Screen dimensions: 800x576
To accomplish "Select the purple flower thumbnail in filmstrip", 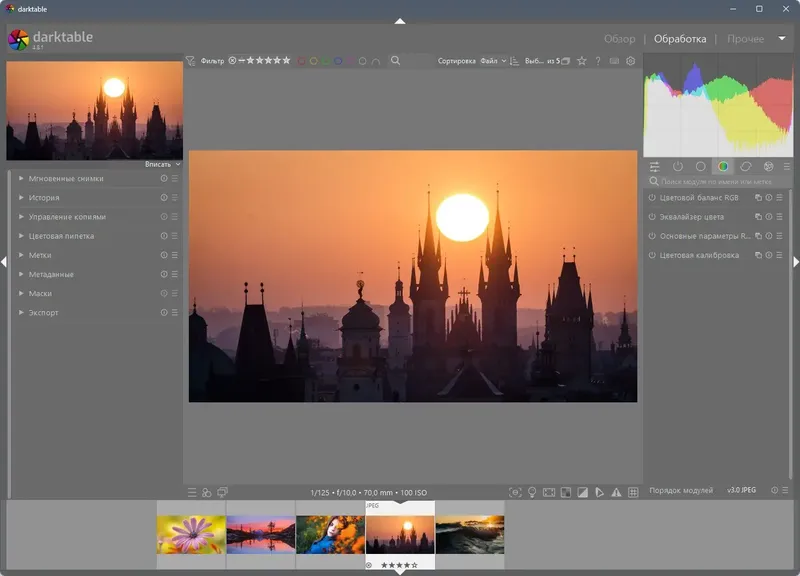I will 191,534.
